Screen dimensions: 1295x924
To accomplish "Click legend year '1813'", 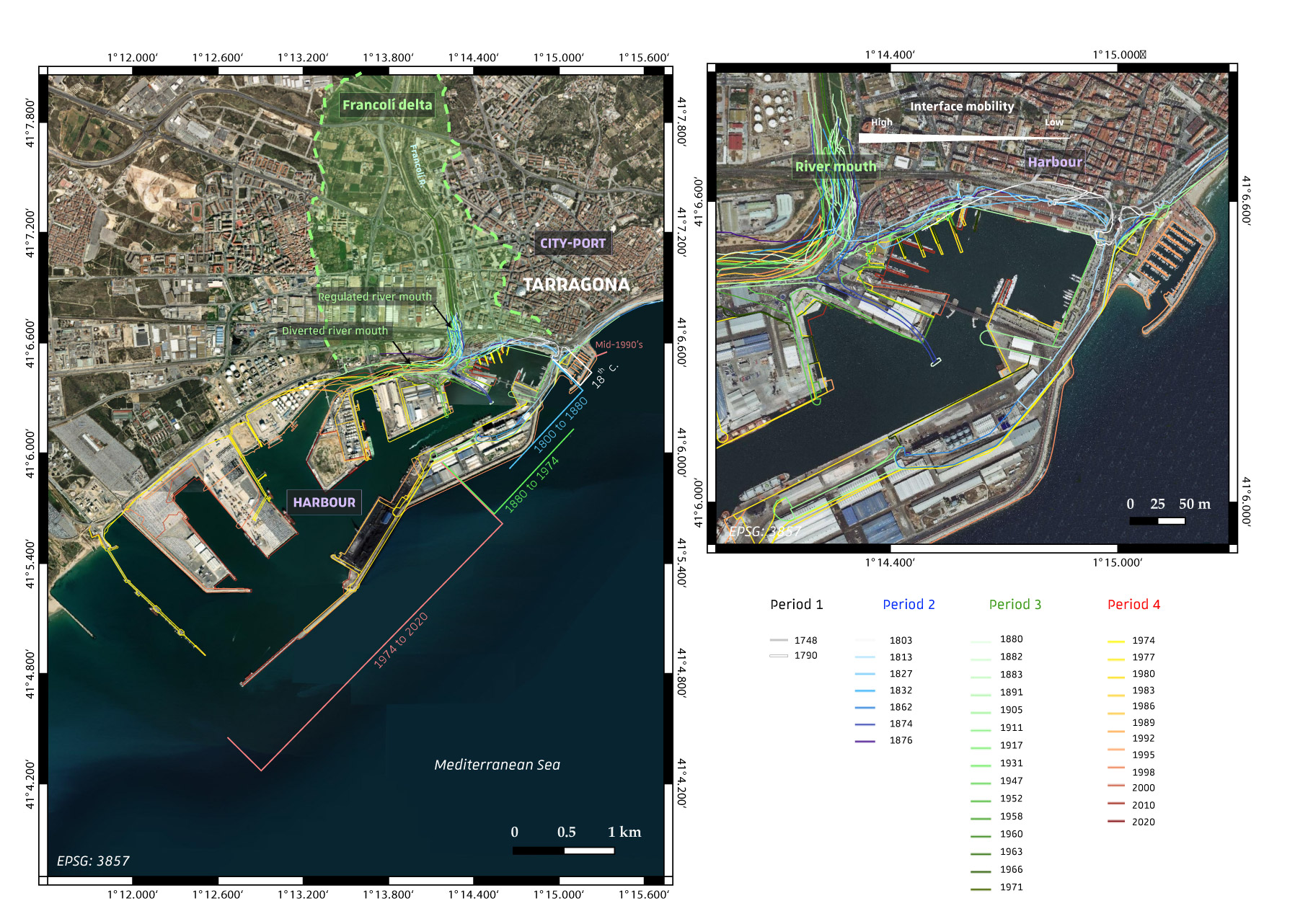I will (x=901, y=657).
